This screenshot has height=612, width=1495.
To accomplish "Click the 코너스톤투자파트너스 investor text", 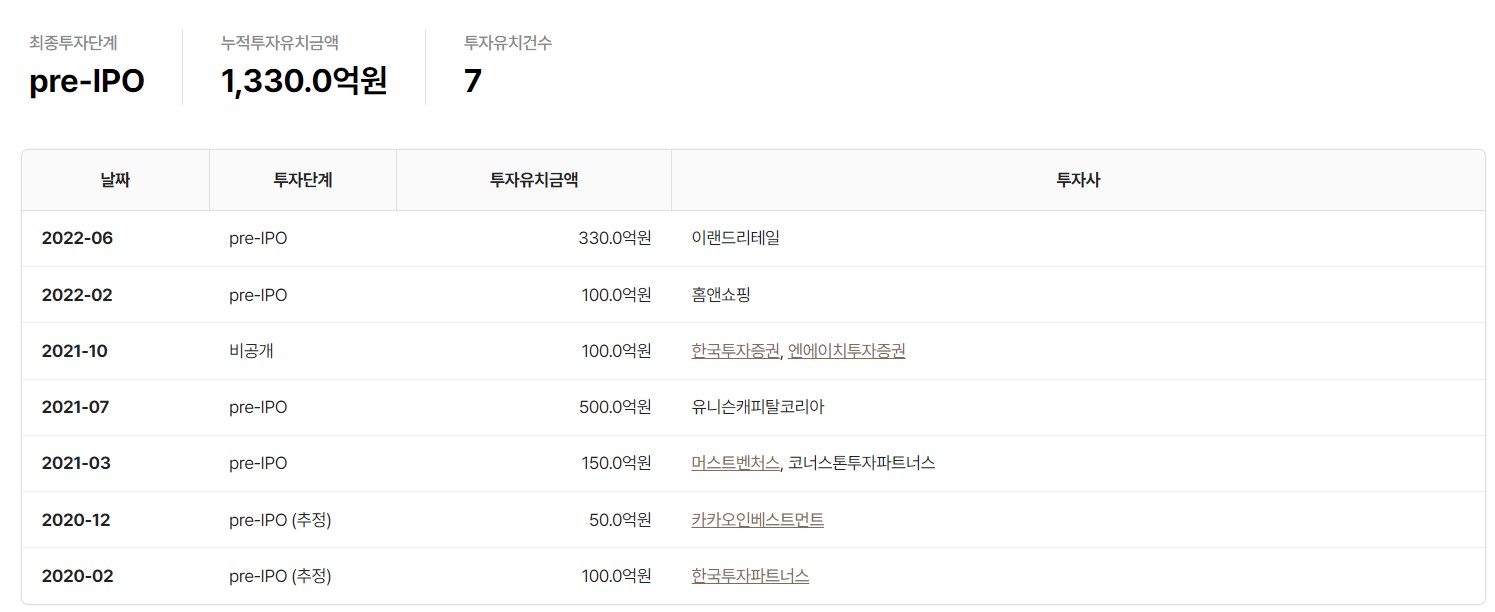I will tap(861, 463).
